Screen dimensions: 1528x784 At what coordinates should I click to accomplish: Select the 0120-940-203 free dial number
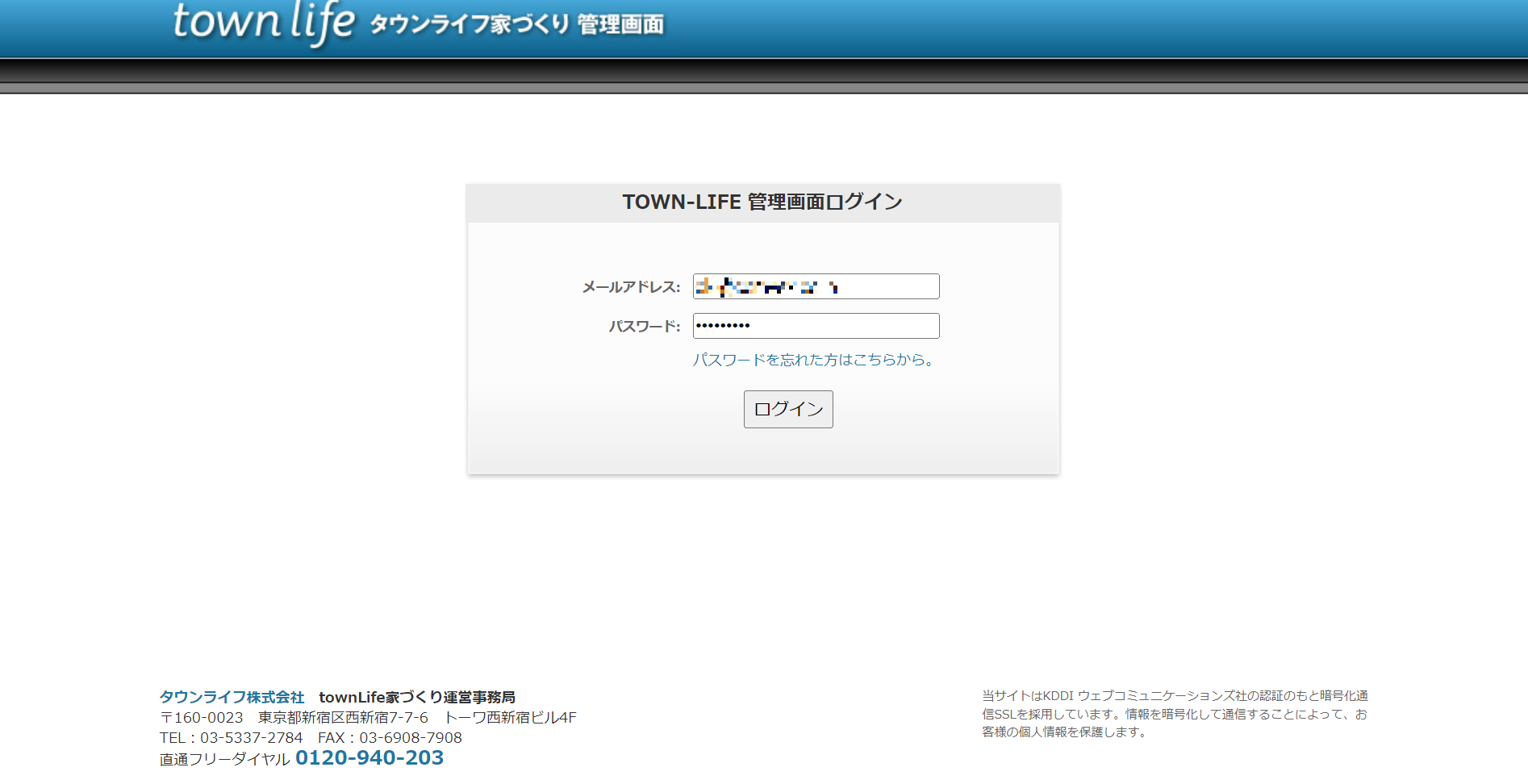[369, 758]
